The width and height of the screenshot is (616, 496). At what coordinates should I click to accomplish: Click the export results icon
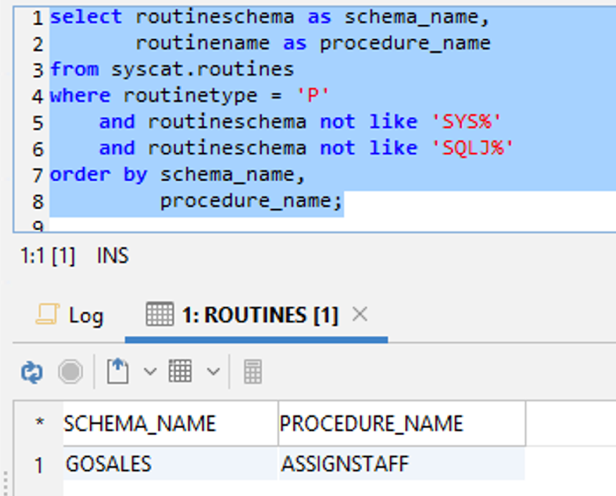[x=118, y=372]
